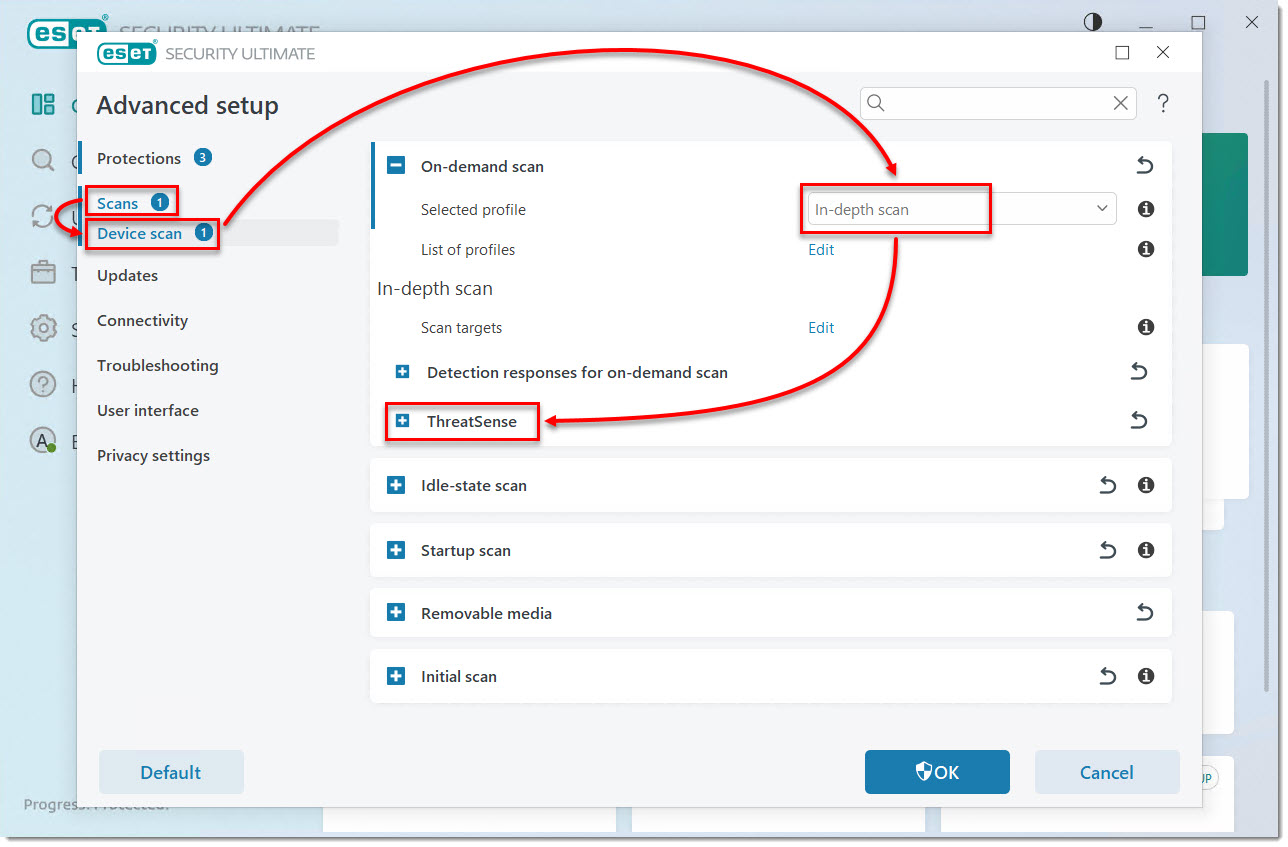1288x847 pixels.
Task: Edit the List of profiles
Action: pos(821,249)
